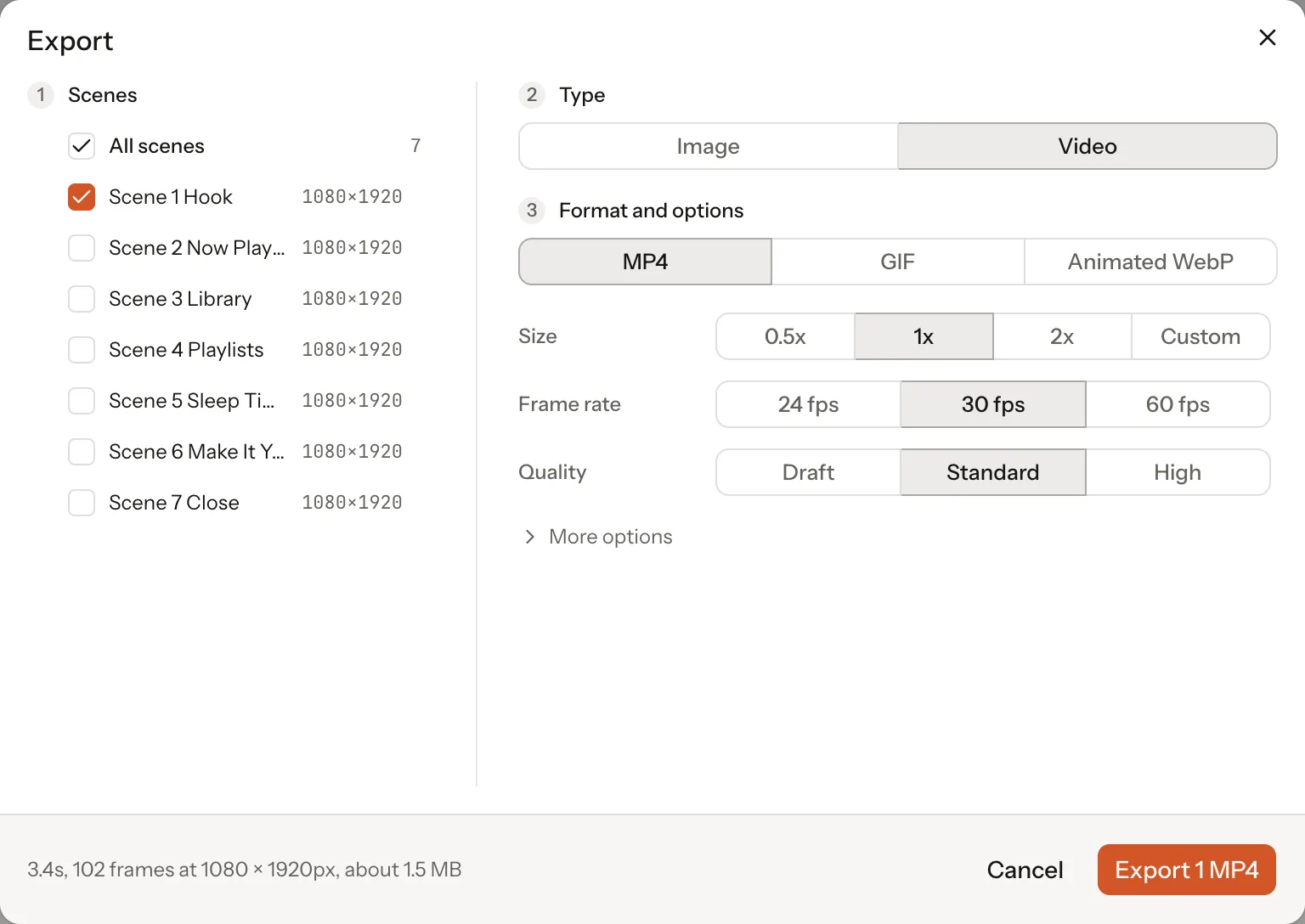Set frame rate to 30 fps
Image resolution: width=1305 pixels, height=924 pixels.
[x=993, y=404]
